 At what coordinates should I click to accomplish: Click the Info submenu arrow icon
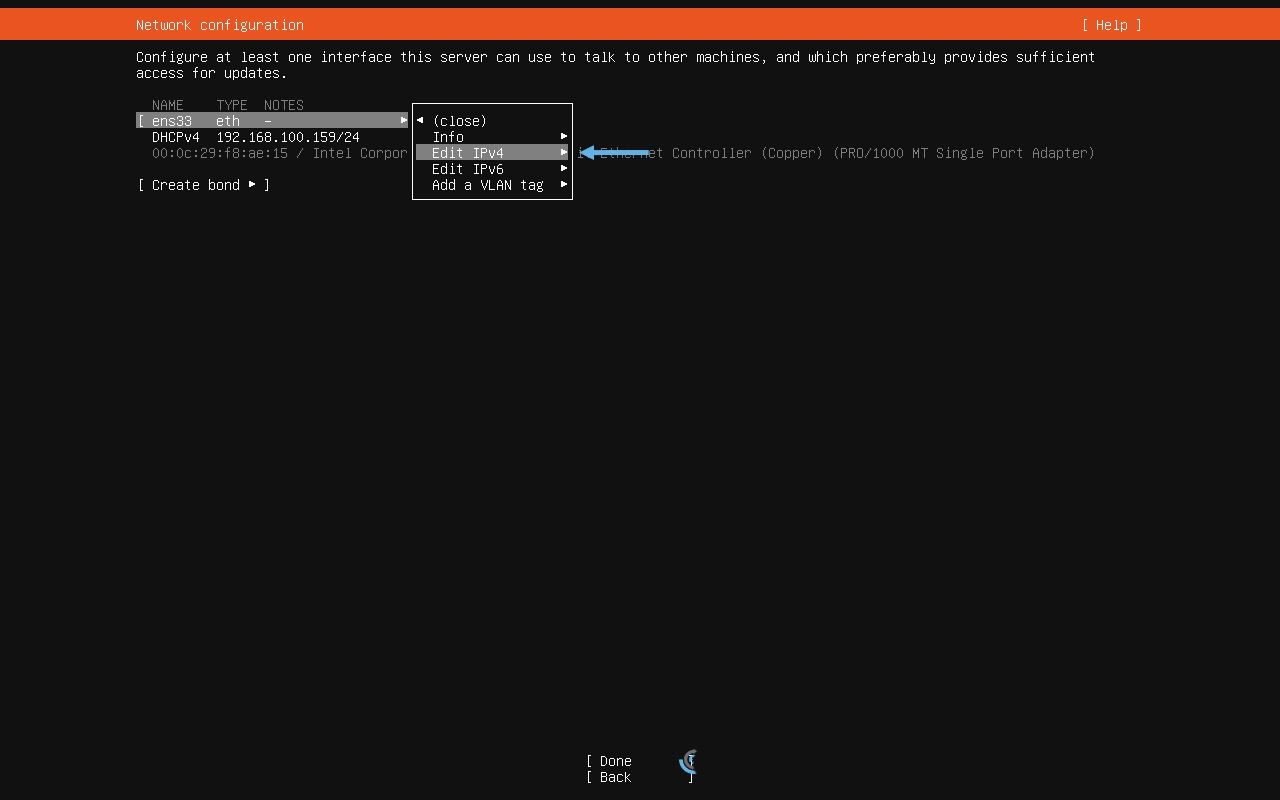tap(564, 137)
